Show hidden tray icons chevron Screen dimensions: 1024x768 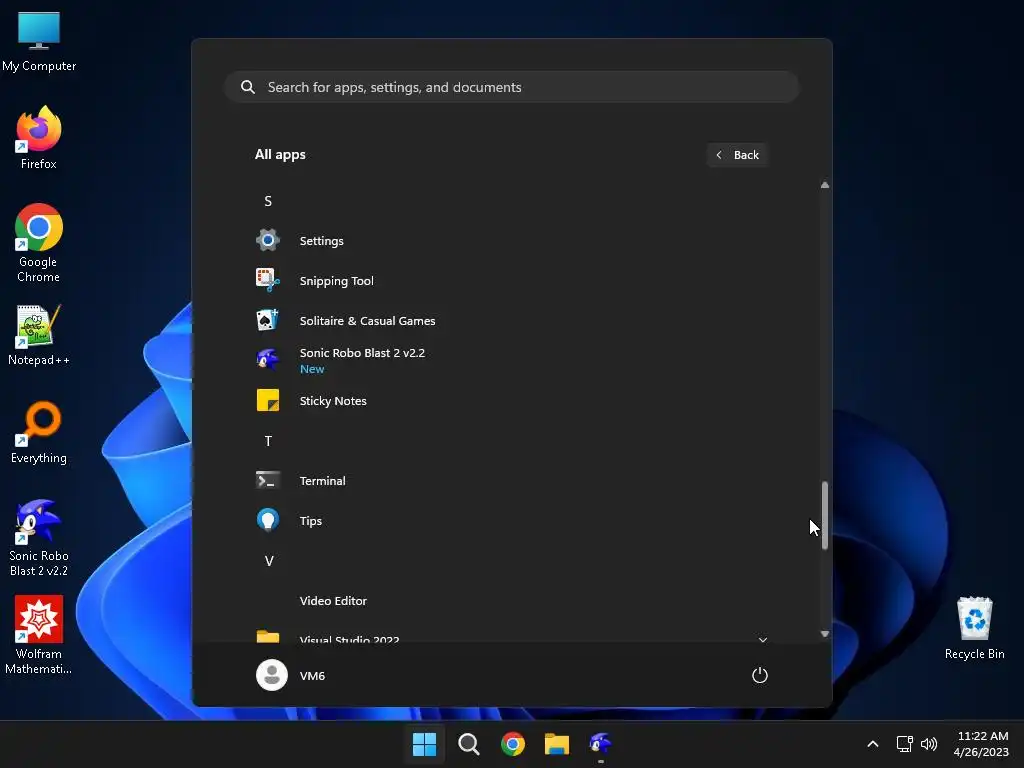(x=872, y=744)
